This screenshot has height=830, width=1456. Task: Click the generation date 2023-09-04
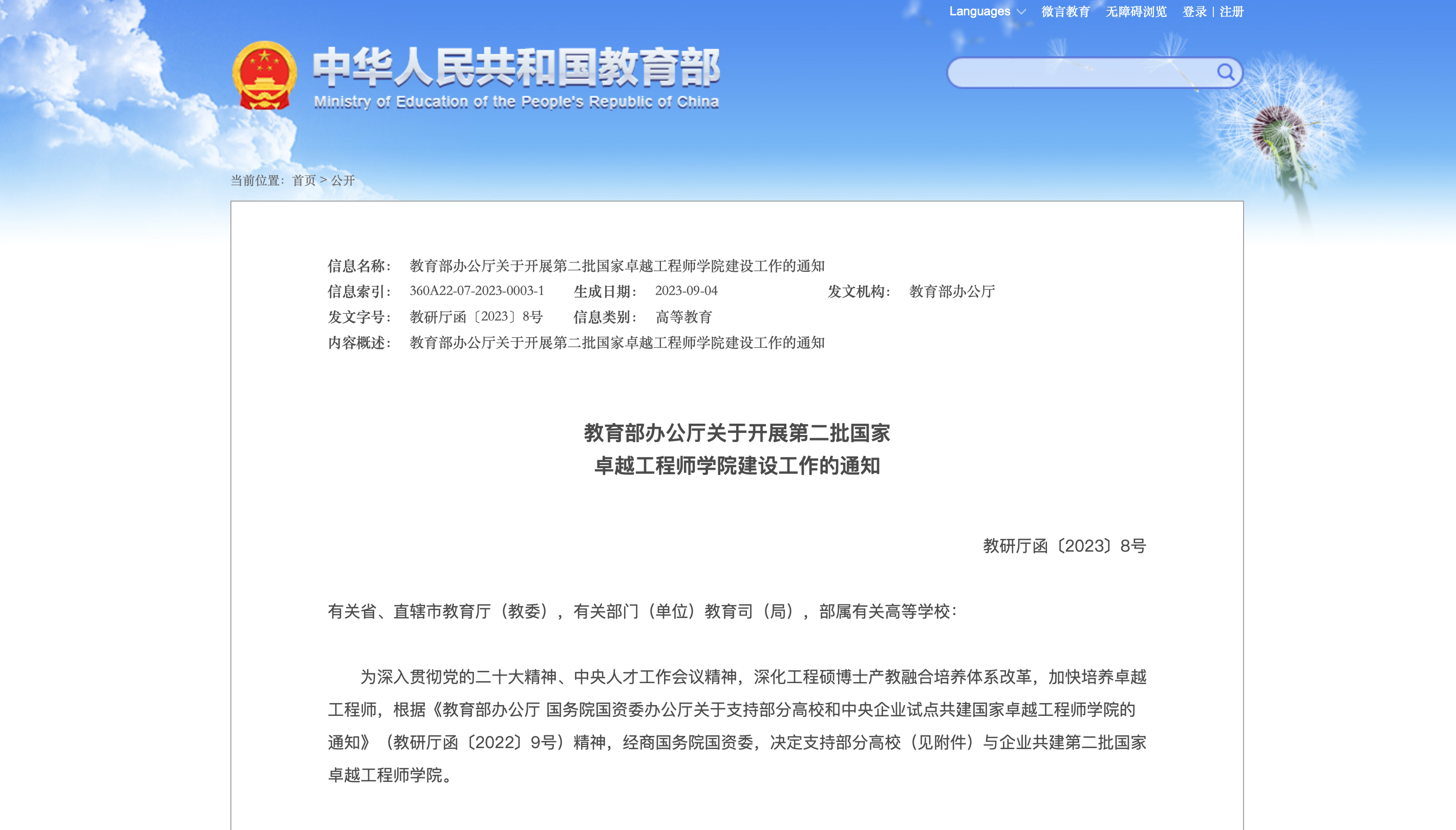[686, 291]
